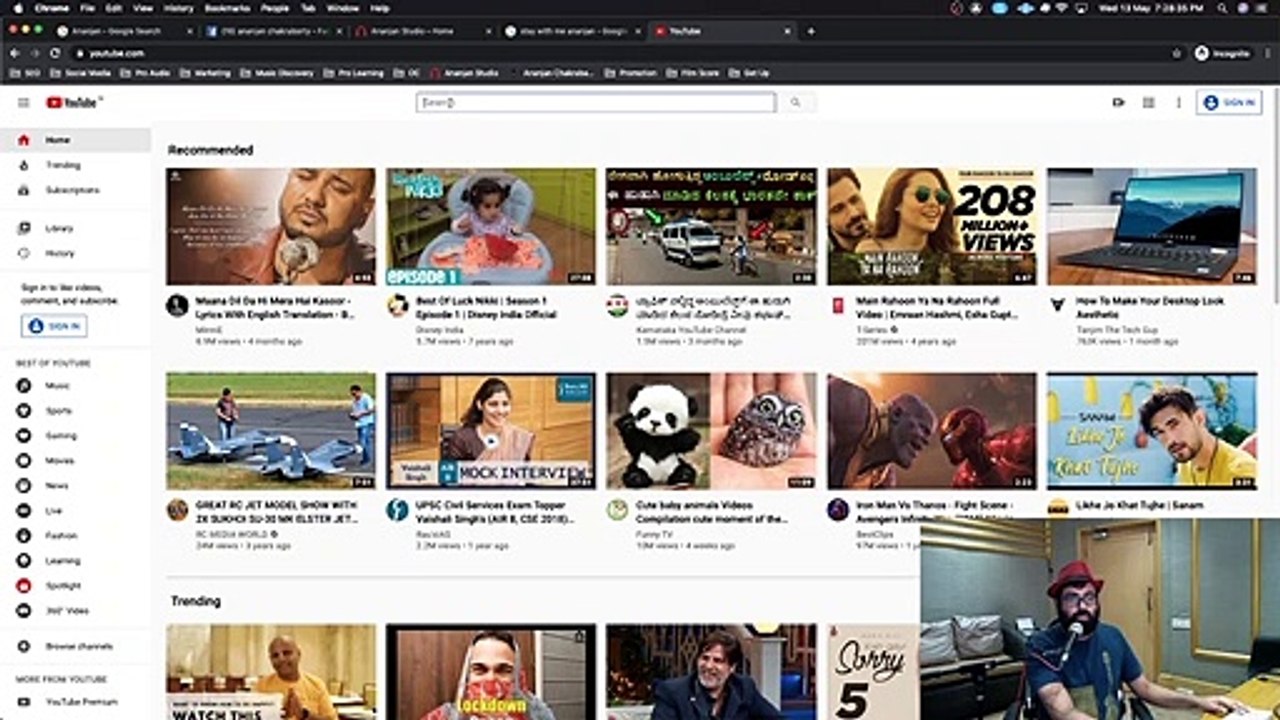Click the Trending flame icon
This screenshot has height=720, width=1280.
pyautogui.click(x=24, y=165)
